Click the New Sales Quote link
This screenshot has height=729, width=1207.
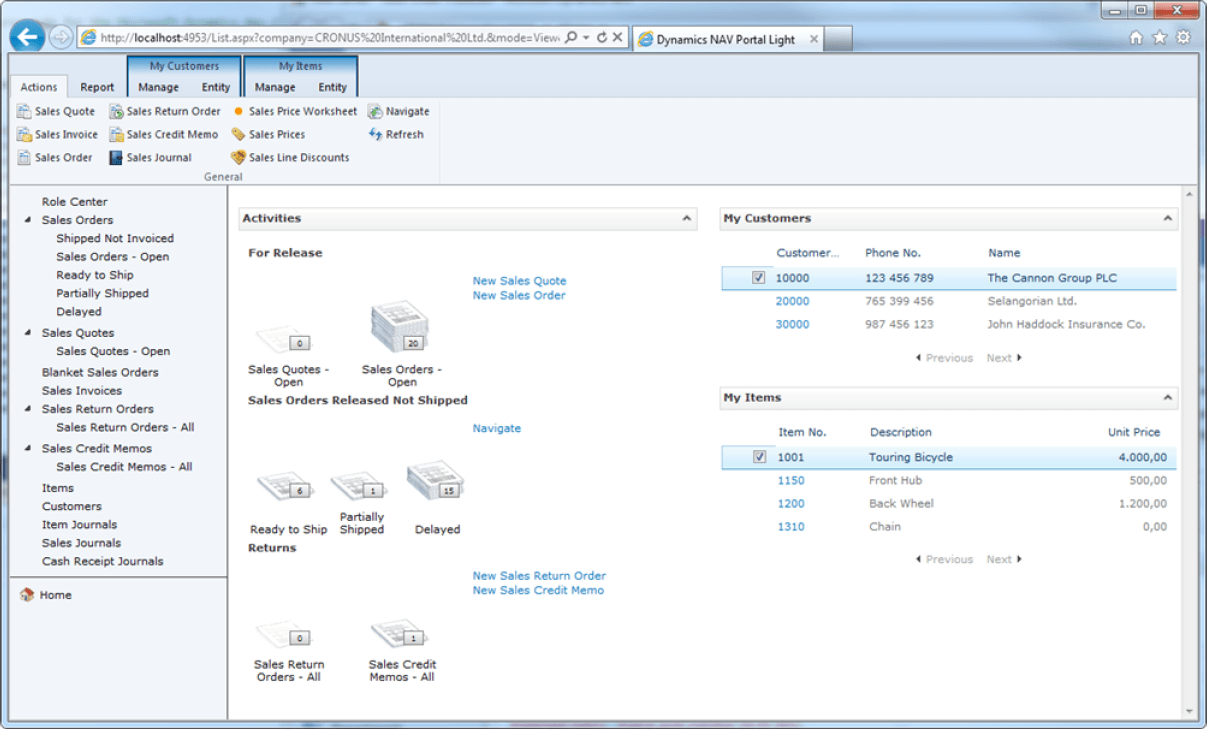pyautogui.click(x=519, y=281)
